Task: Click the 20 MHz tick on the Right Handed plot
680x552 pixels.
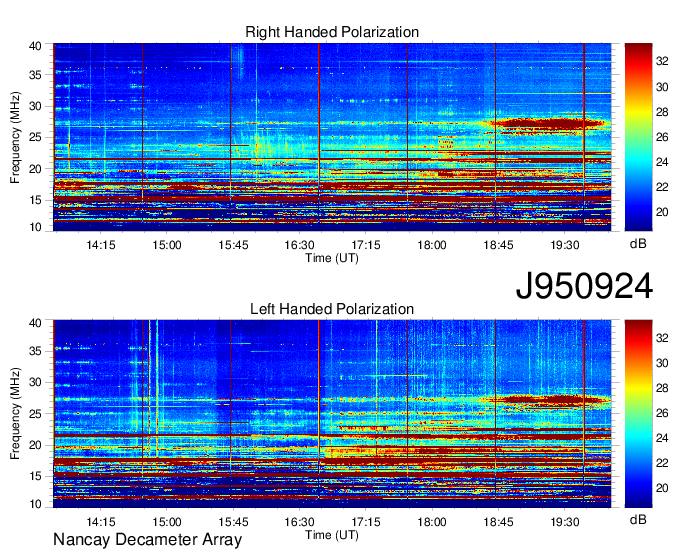Action: click(36, 169)
